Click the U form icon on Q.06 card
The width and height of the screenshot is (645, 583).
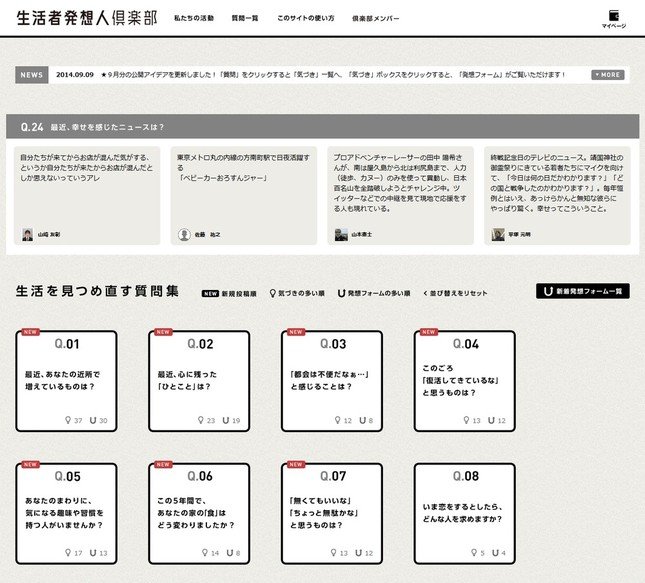click(230, 553)
